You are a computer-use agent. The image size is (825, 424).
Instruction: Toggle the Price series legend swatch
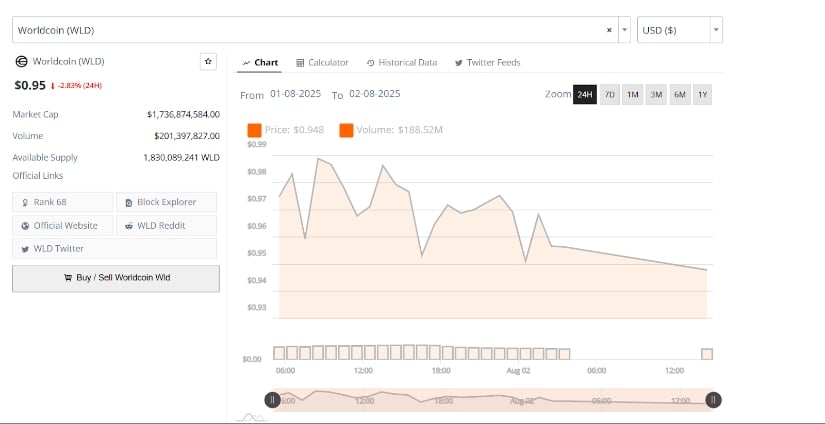tap(254, 130)
